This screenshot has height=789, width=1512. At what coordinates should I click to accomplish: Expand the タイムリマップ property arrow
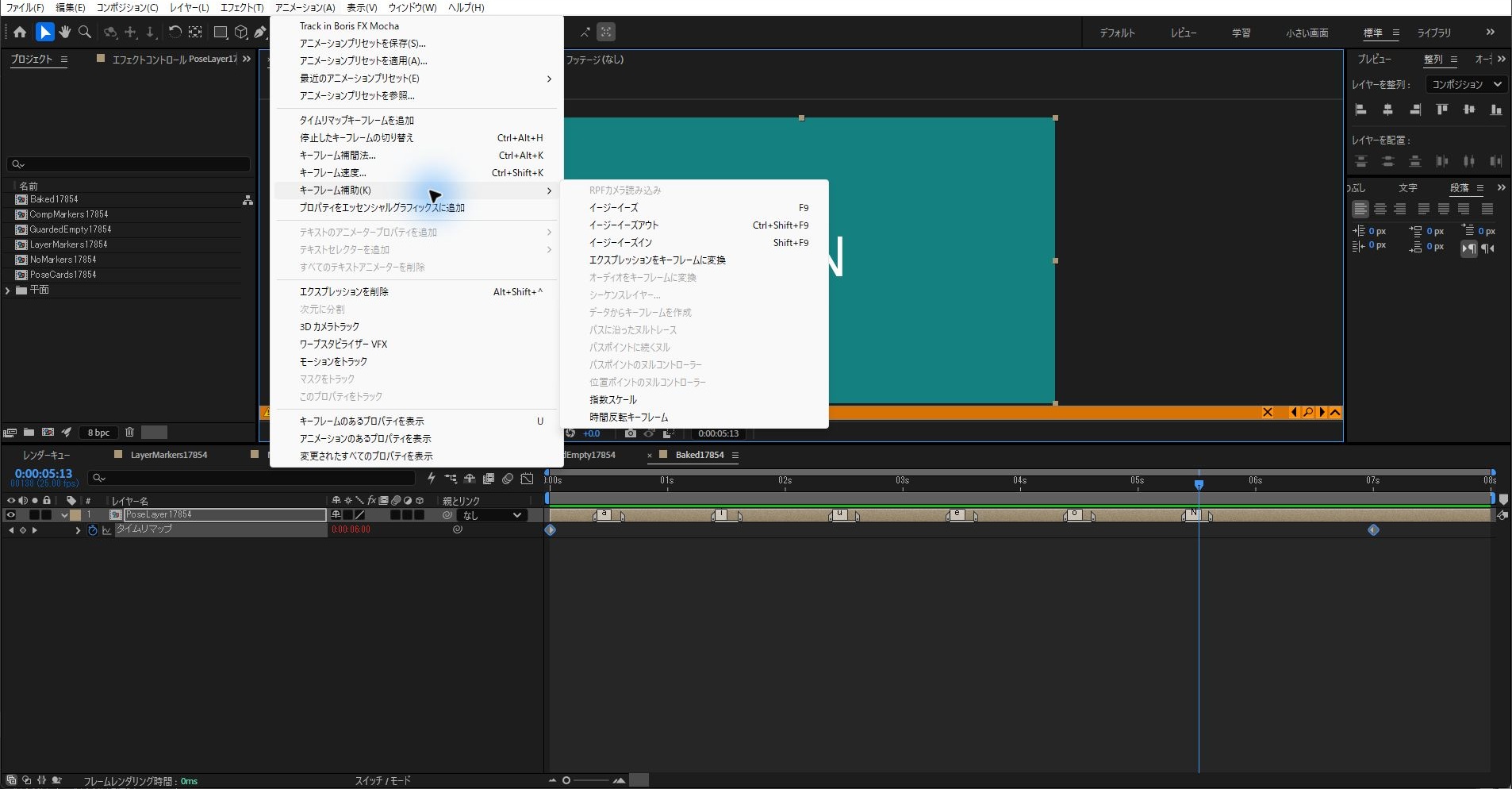tap(78, 530)
